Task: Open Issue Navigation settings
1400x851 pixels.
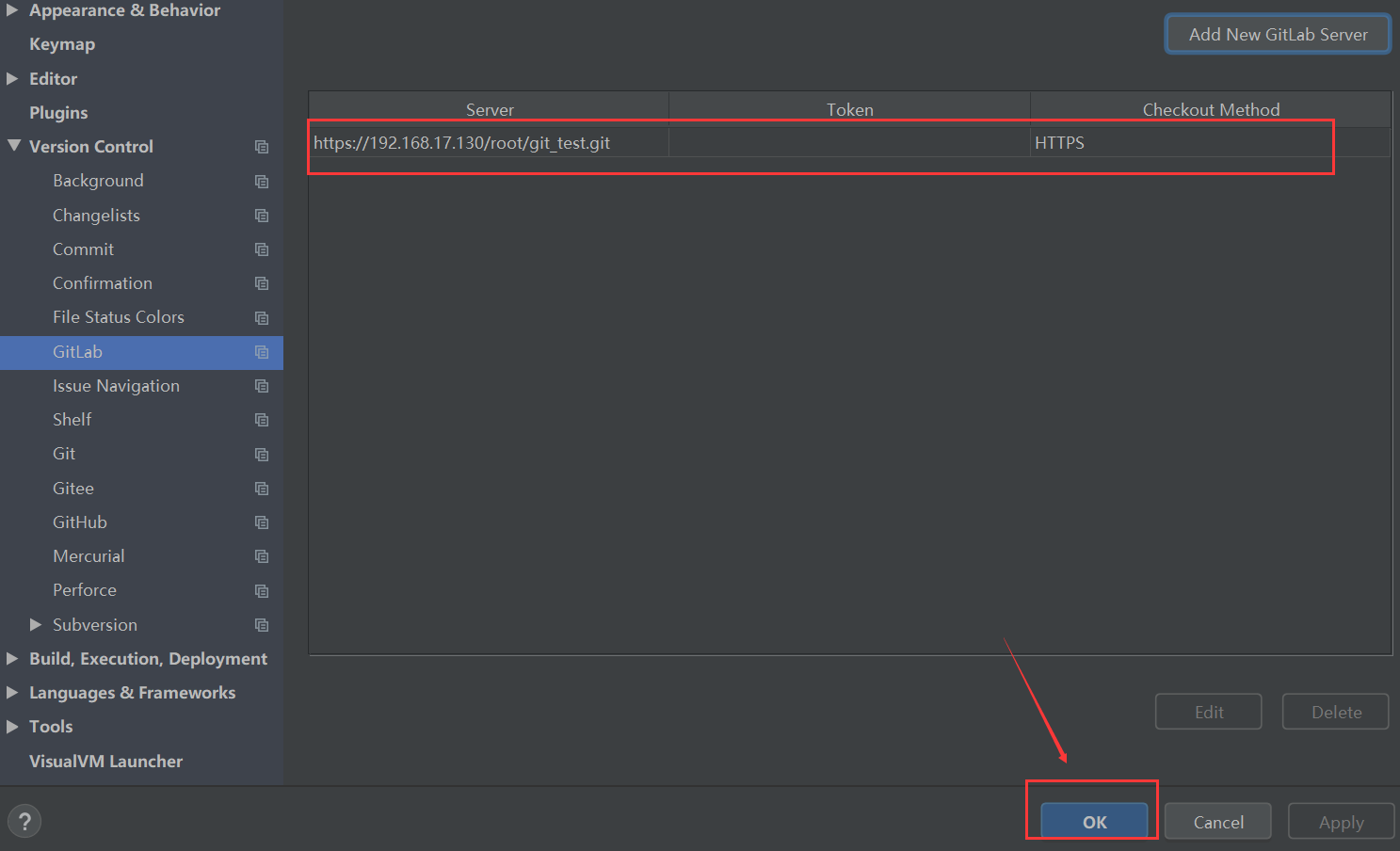Action: (116, 386)
